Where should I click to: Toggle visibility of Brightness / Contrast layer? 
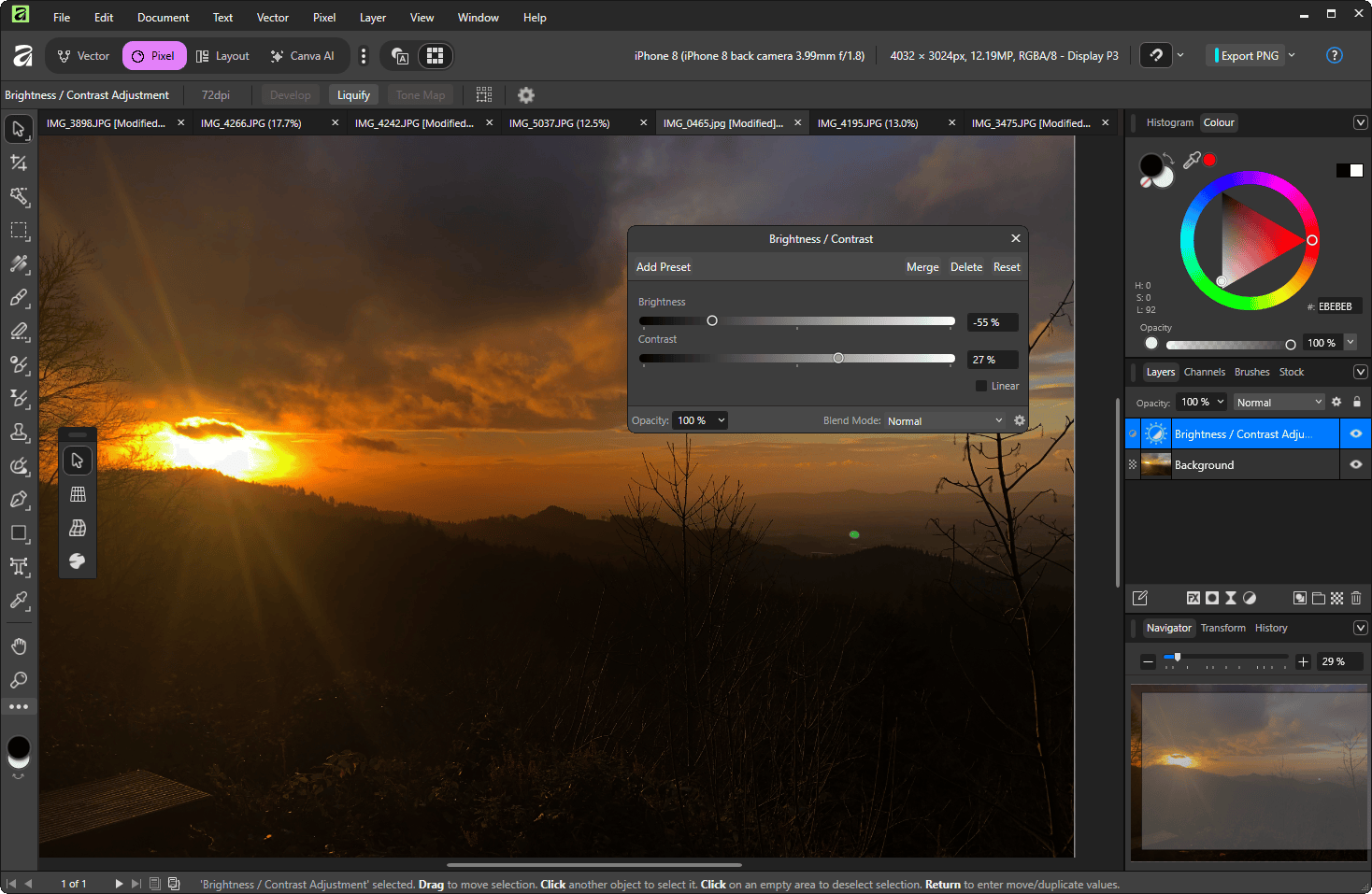click(x=1355, y=433)
